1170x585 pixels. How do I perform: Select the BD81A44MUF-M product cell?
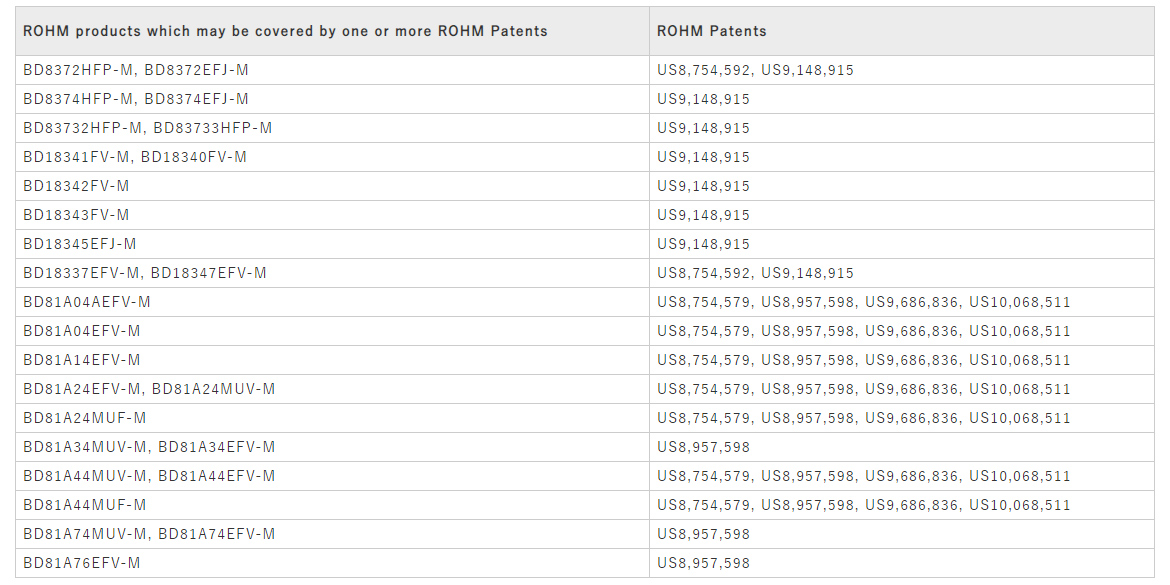coord(332,505)
